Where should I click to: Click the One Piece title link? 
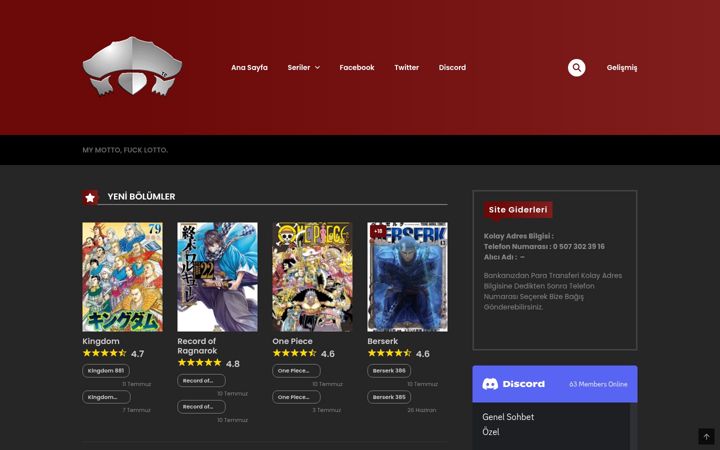tap(292, 341)
